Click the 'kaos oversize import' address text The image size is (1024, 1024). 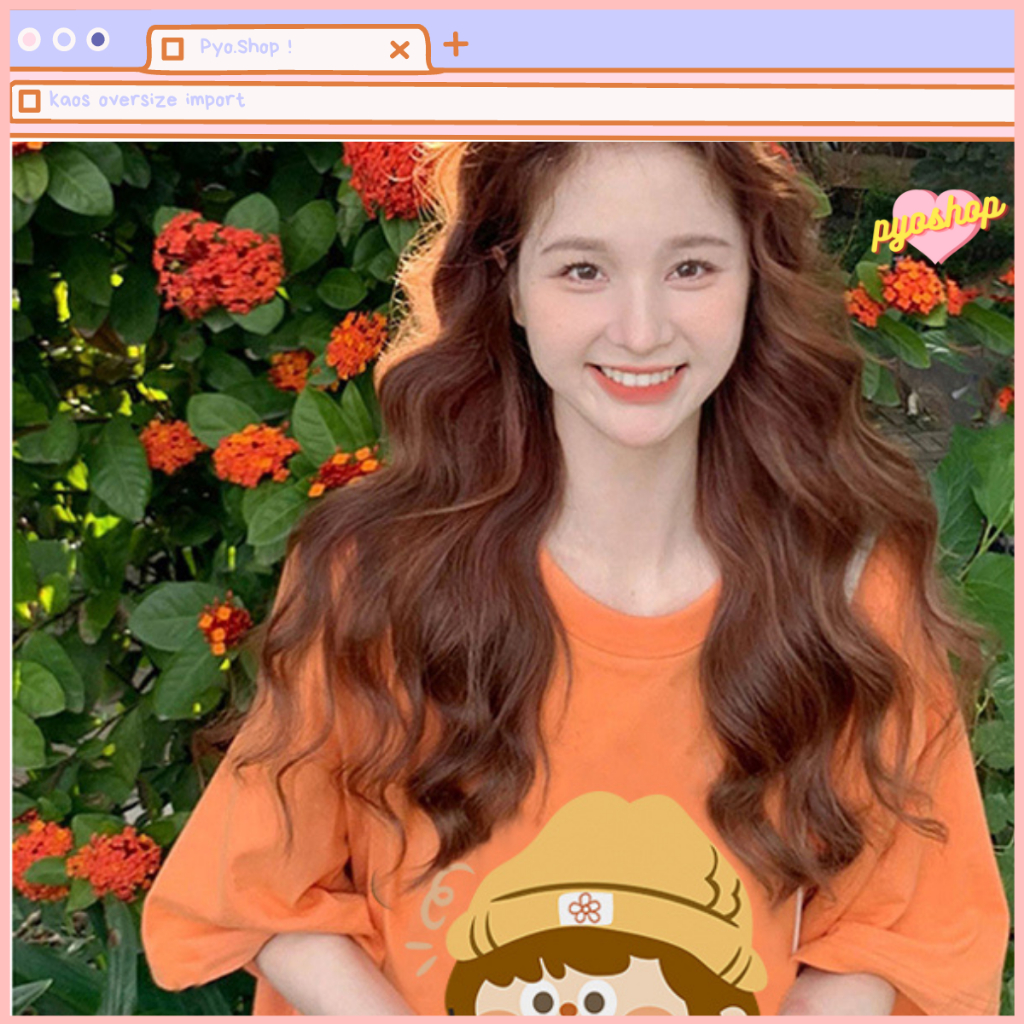coord(147,100)
